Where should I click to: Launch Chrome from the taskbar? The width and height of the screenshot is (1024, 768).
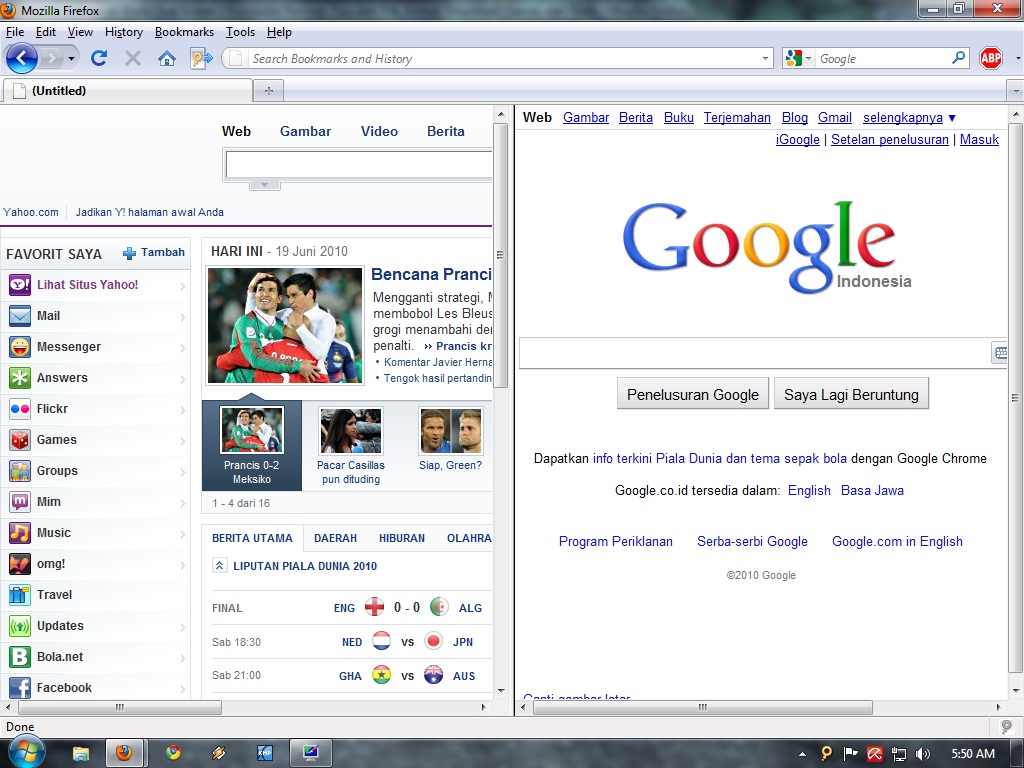(x=172, y=753)
